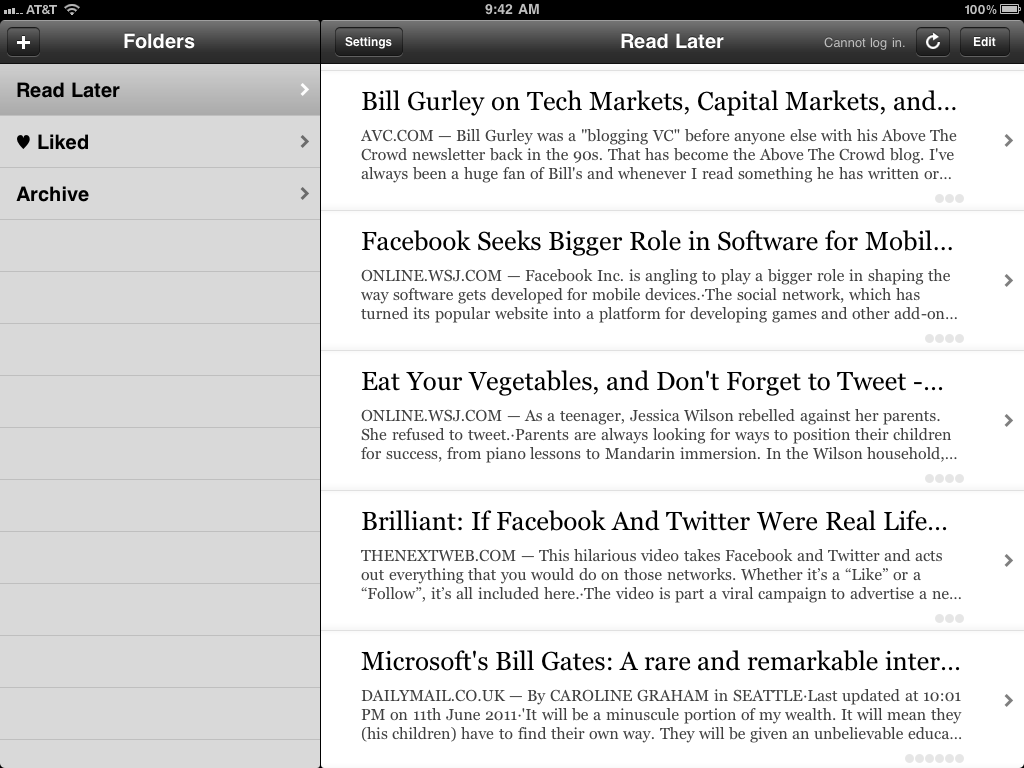
Task: Tap the Edit button
Action: pyautogui.click(x=984, y=42)
